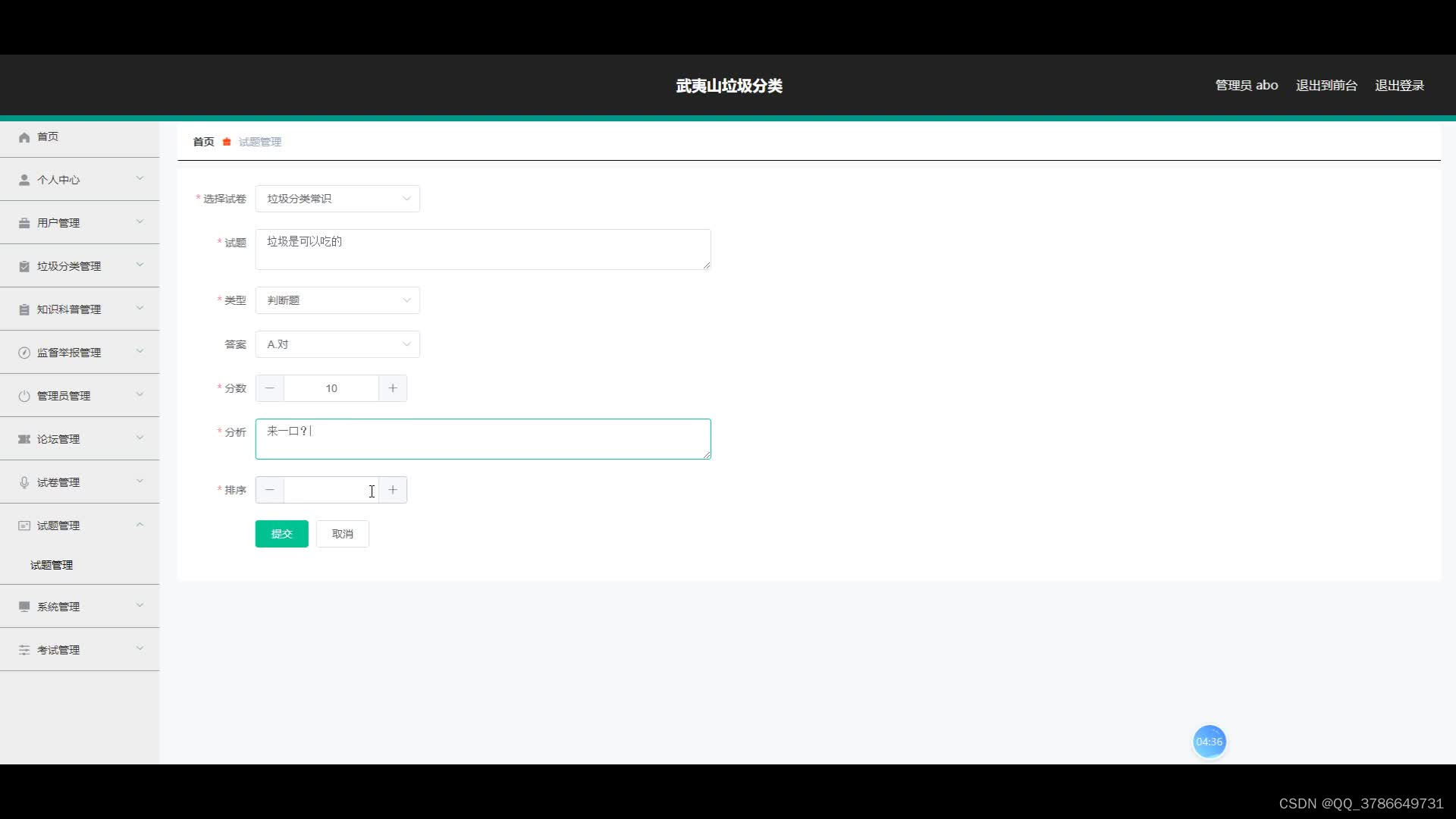Image resolution: width=1456 pixels, height=819 pixels.
Task: Open 管理员管理 sidebar menu
Action: pyautogui.click(x=80, y=396)
